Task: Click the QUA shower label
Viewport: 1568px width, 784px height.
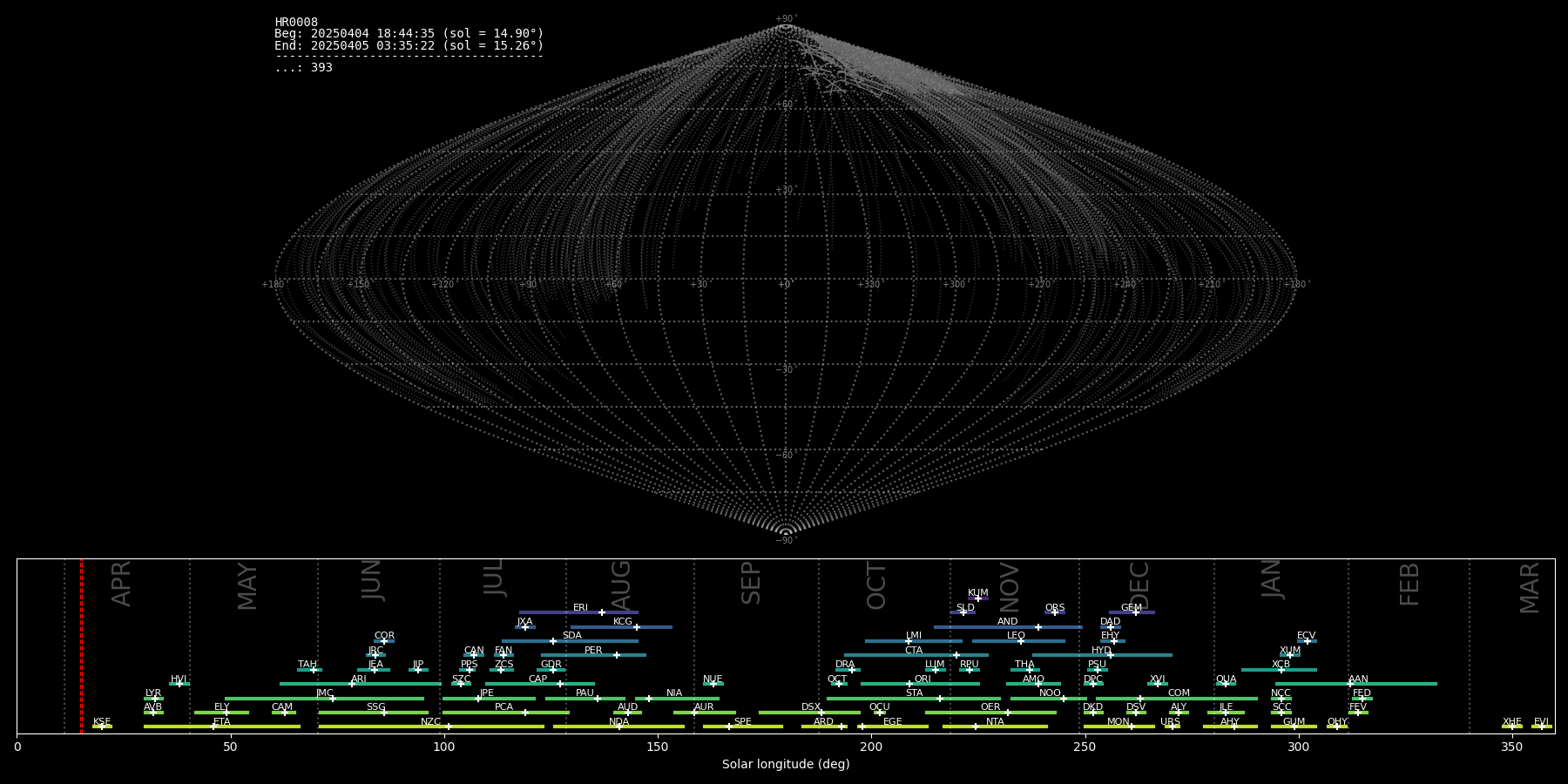Action: coord(1226,679)
